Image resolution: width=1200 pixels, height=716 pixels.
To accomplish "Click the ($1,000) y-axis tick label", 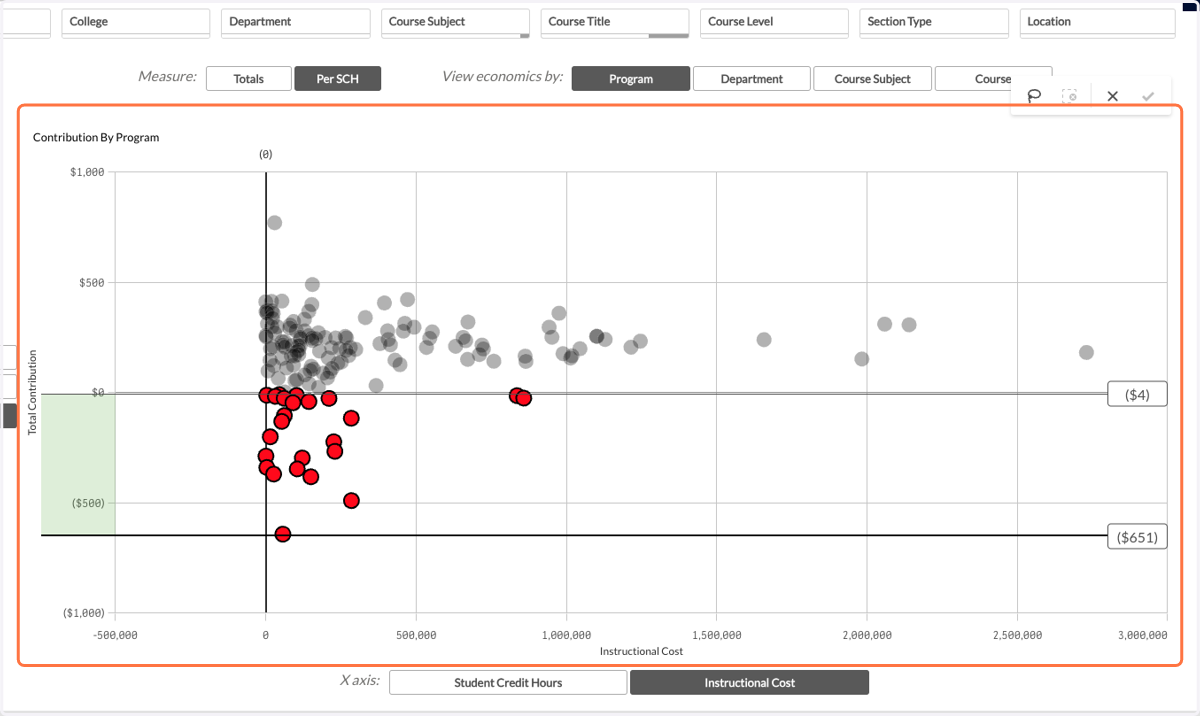I will click(x=83, y=612).
